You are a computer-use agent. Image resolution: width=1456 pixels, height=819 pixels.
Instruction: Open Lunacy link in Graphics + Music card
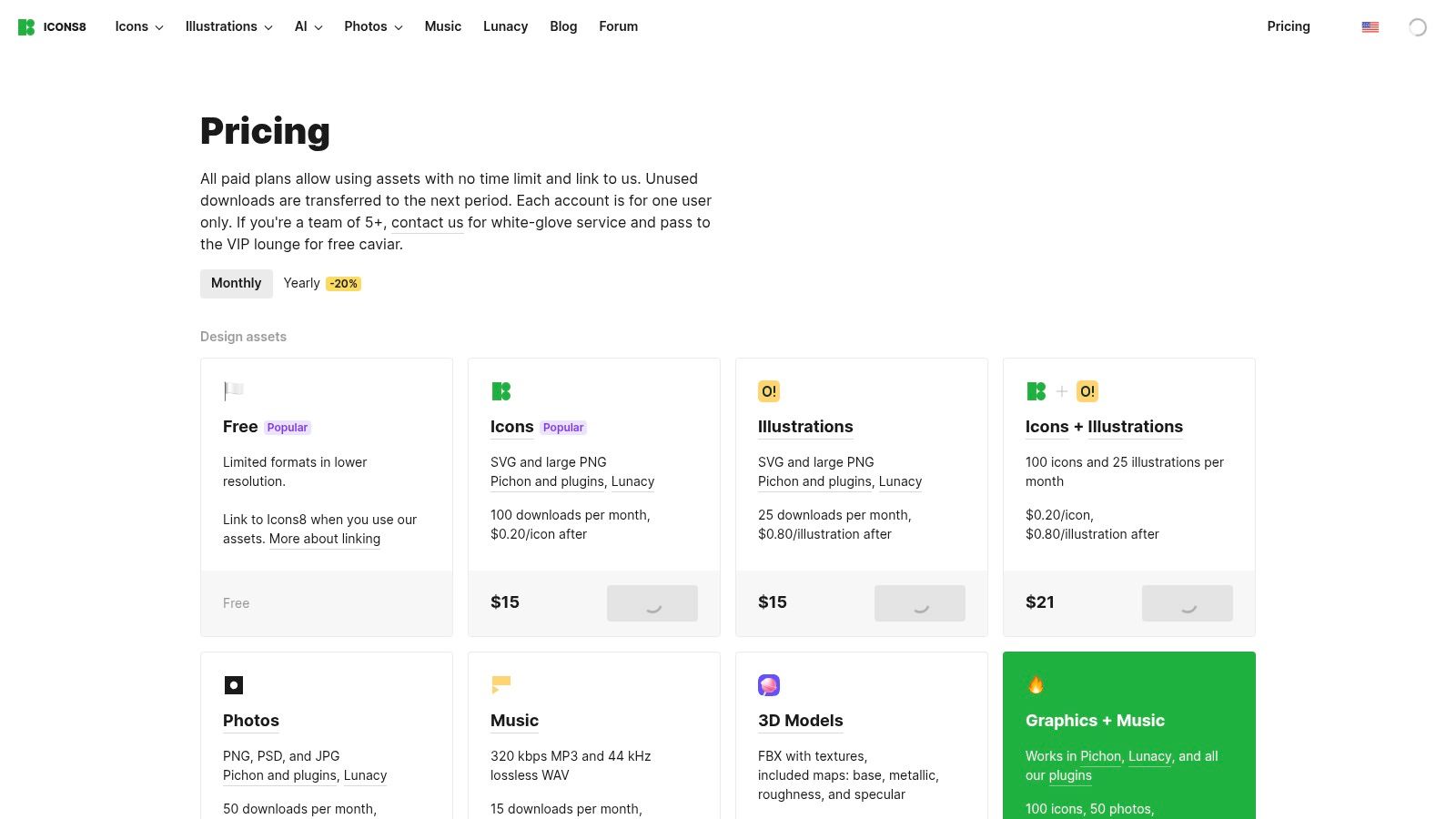pos(1150,756)
